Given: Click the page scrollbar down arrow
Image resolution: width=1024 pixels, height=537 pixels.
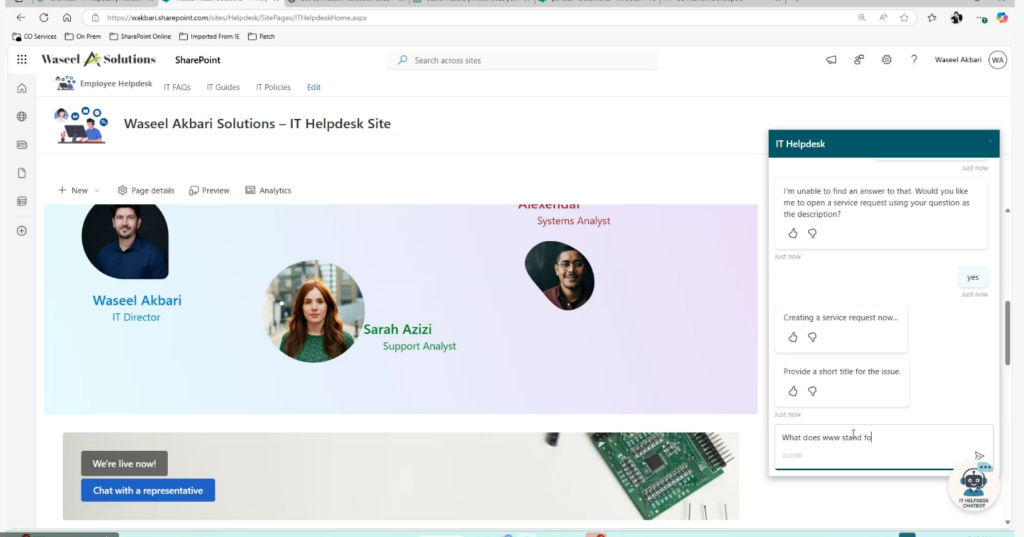Looking at the screenshot, I should tap(1007, 522).
